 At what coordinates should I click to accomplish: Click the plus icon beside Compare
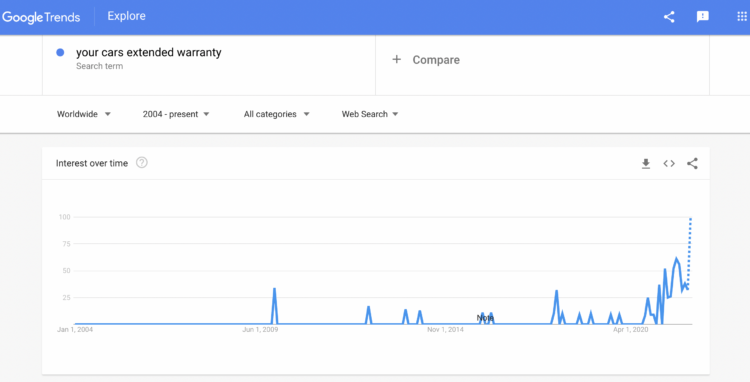coord(397,59)
